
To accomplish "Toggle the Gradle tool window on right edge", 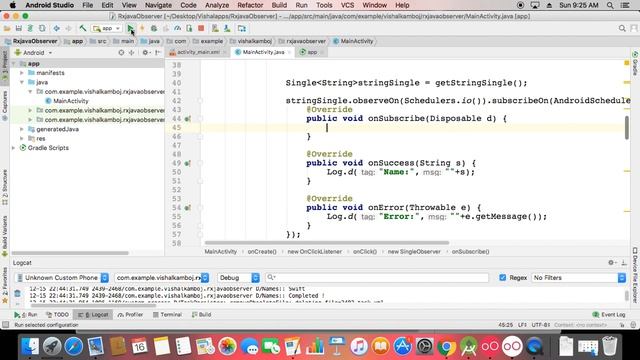I will [635, 64].
